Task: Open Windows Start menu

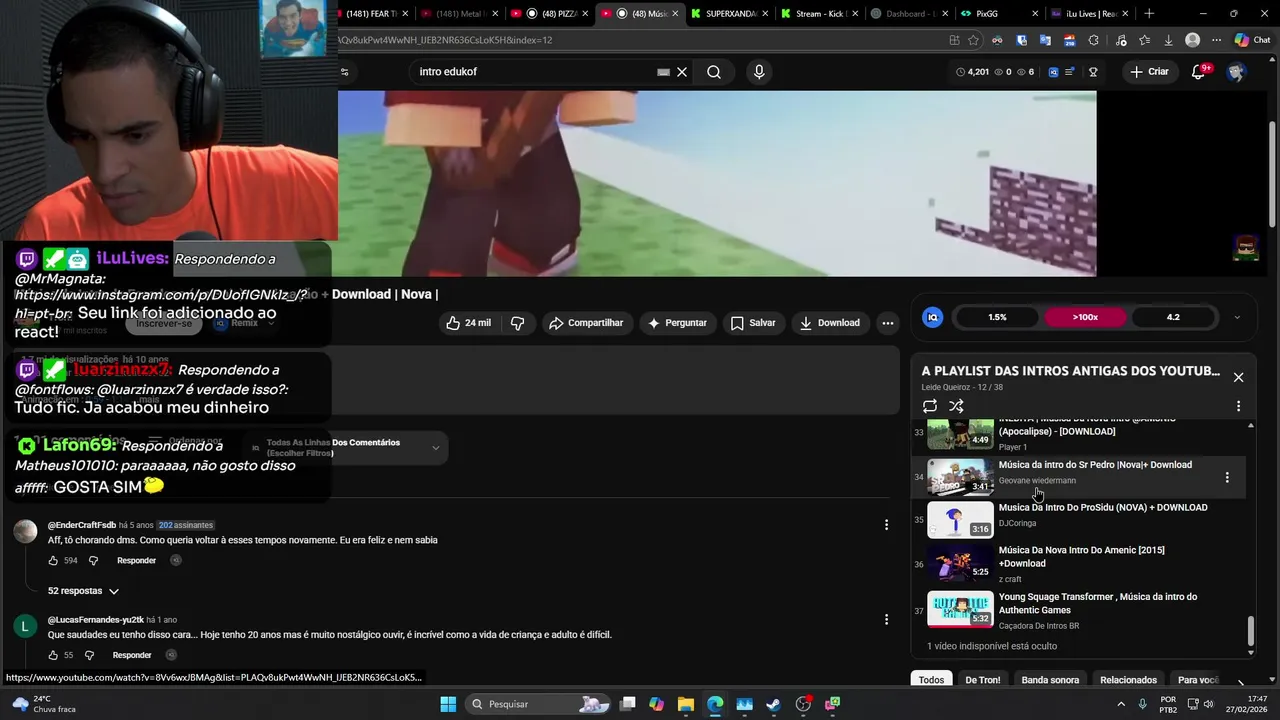Action: click(x=448, y=704)
